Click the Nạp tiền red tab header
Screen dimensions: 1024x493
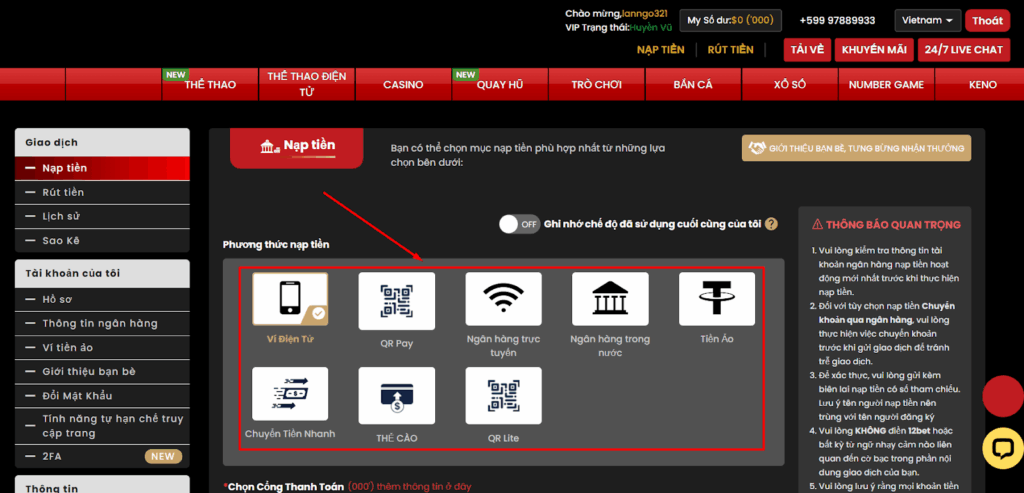coord(296,146)
